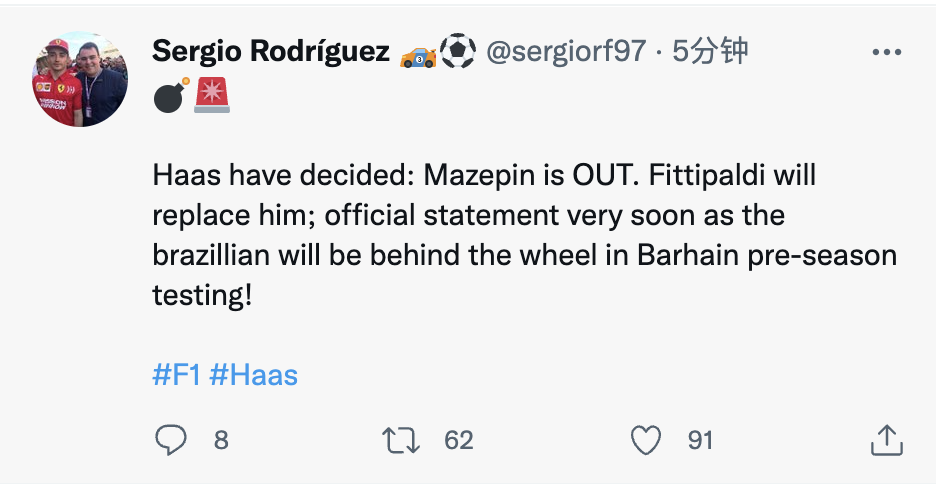Open the @sergiorf97 handle link
Viewport: 936px width, 484px height.
pyautogui.click(x=565, y=53)
